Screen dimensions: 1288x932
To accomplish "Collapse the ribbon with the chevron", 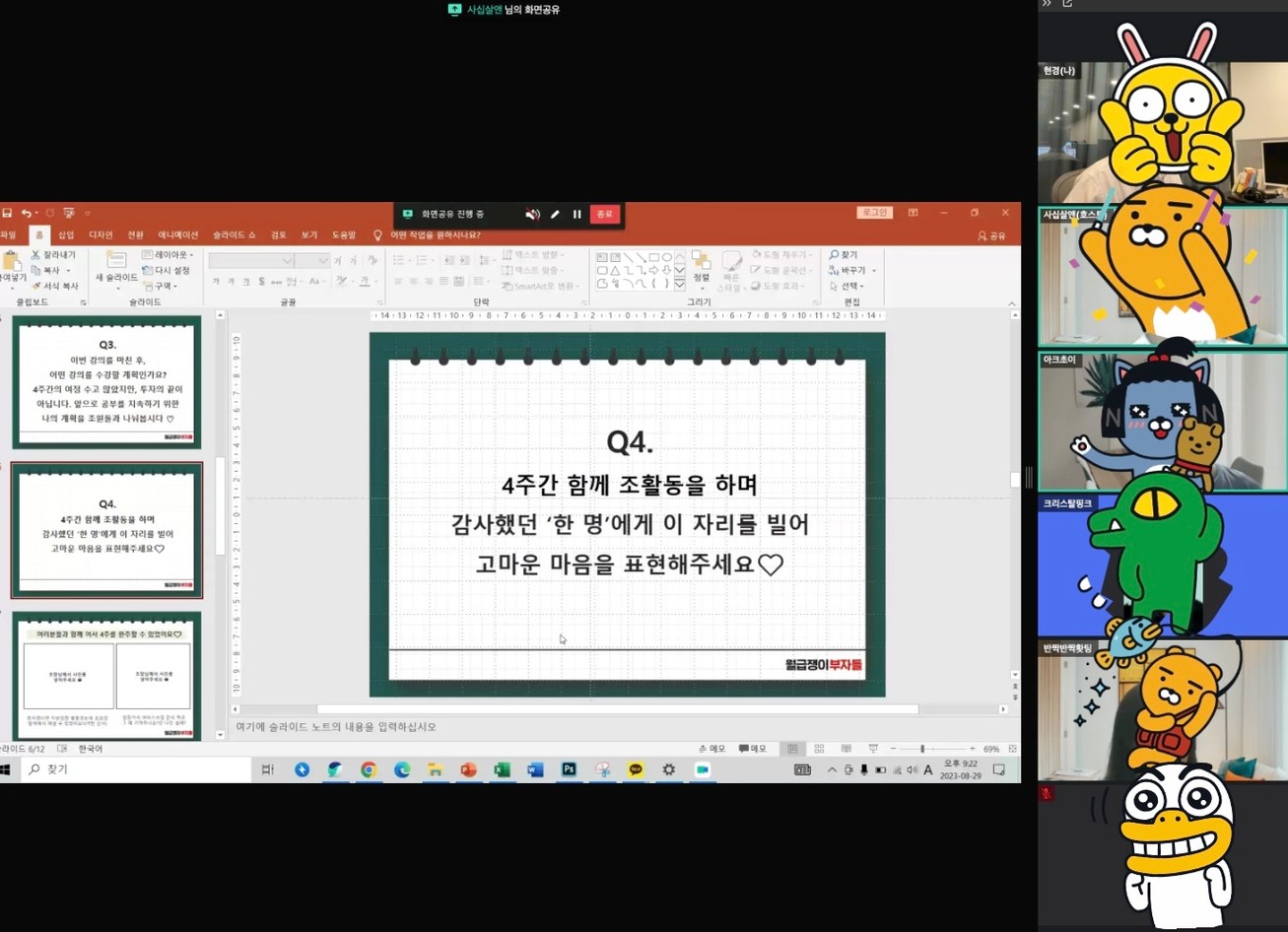I will [1012, 302].
